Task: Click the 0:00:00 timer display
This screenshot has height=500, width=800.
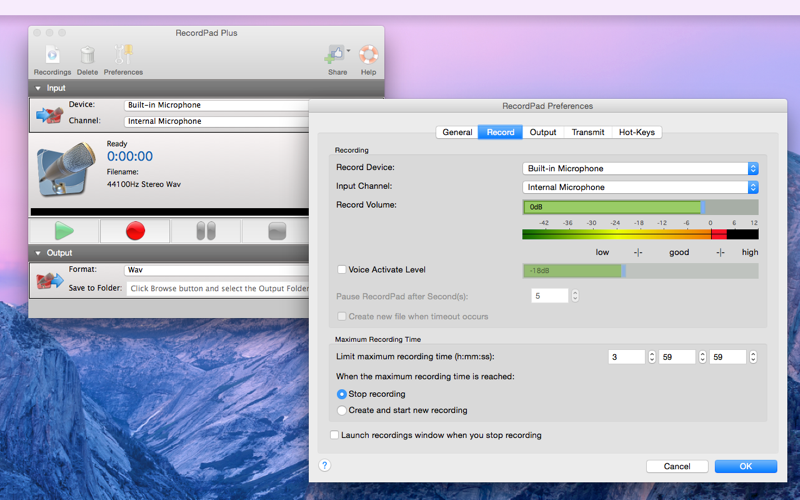Action: point(130,157)
